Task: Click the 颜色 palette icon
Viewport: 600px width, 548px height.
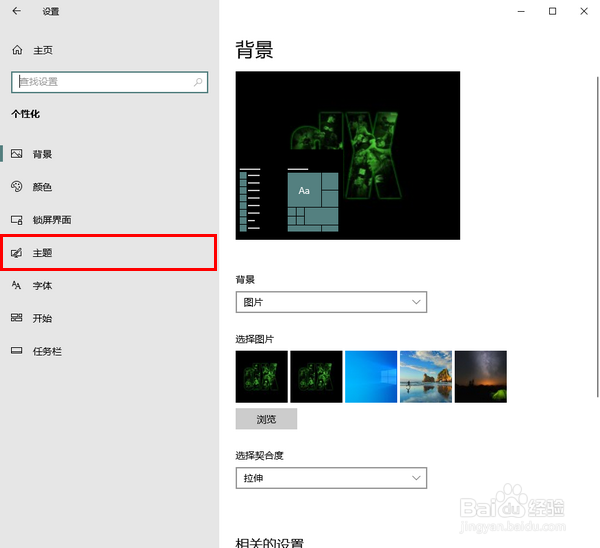Action: [x=16, y=186]
